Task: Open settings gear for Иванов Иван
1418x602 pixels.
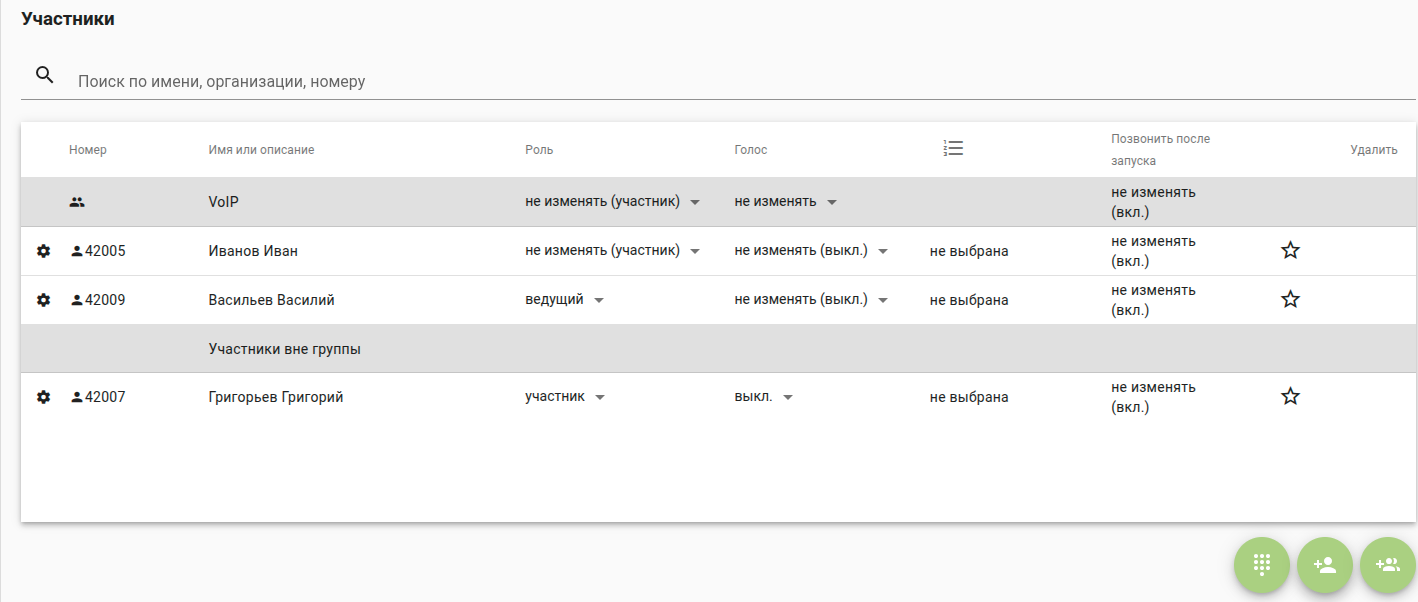Action: (43, 251)
